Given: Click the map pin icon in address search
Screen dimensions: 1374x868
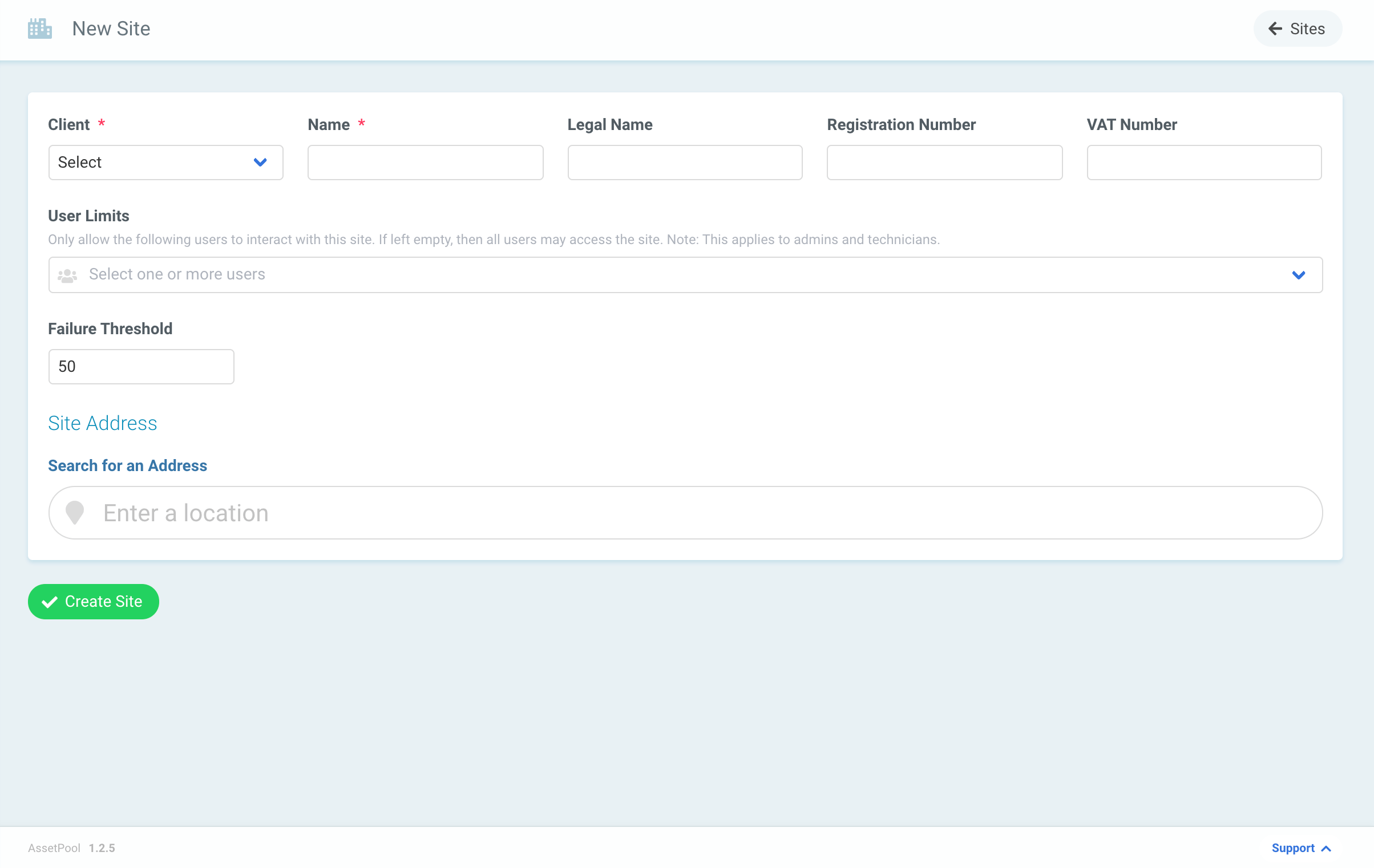Looking at the screenshot, I should [x=75, y=513].
